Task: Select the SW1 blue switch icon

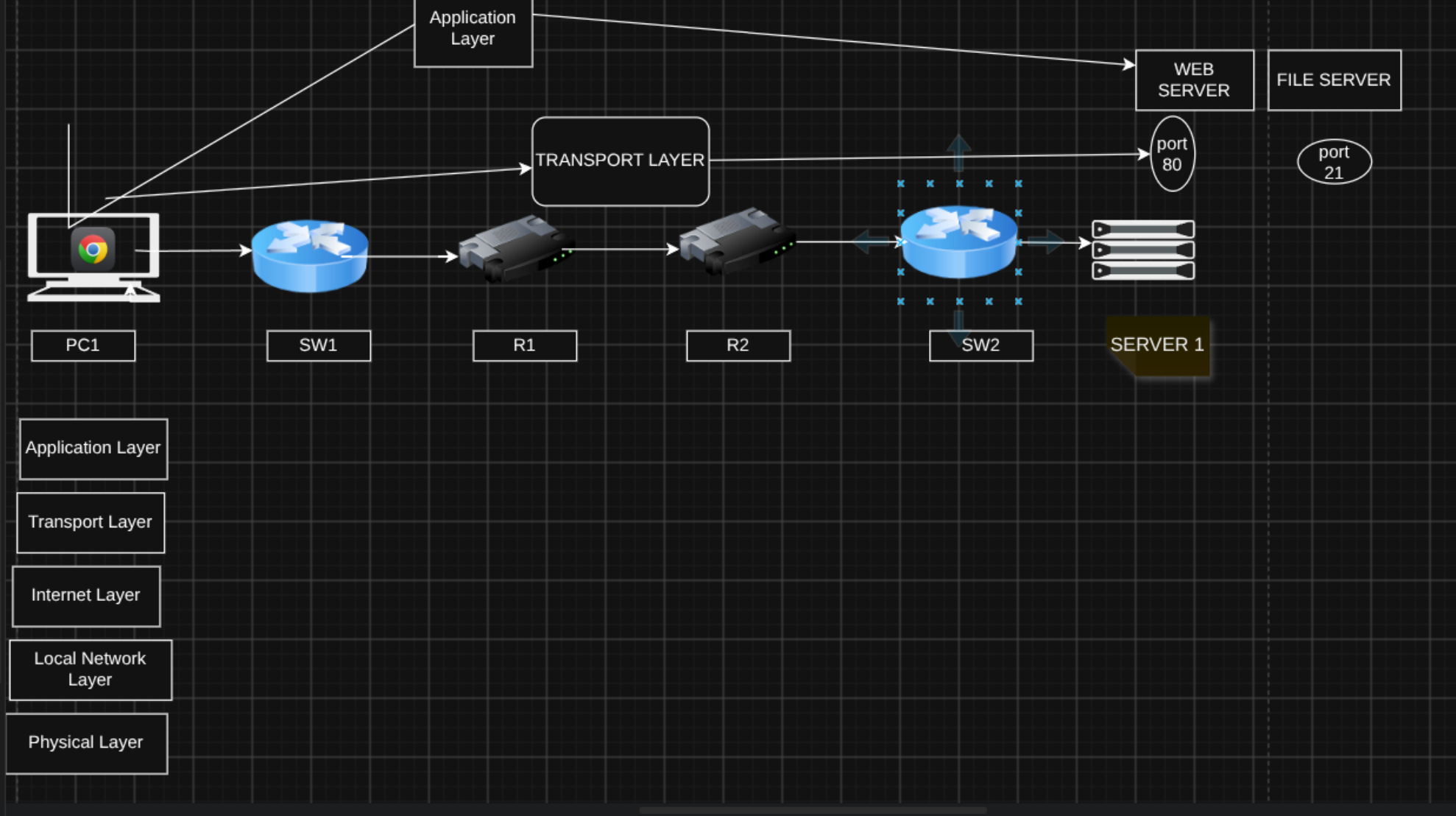Action: [x=310, y=256]
